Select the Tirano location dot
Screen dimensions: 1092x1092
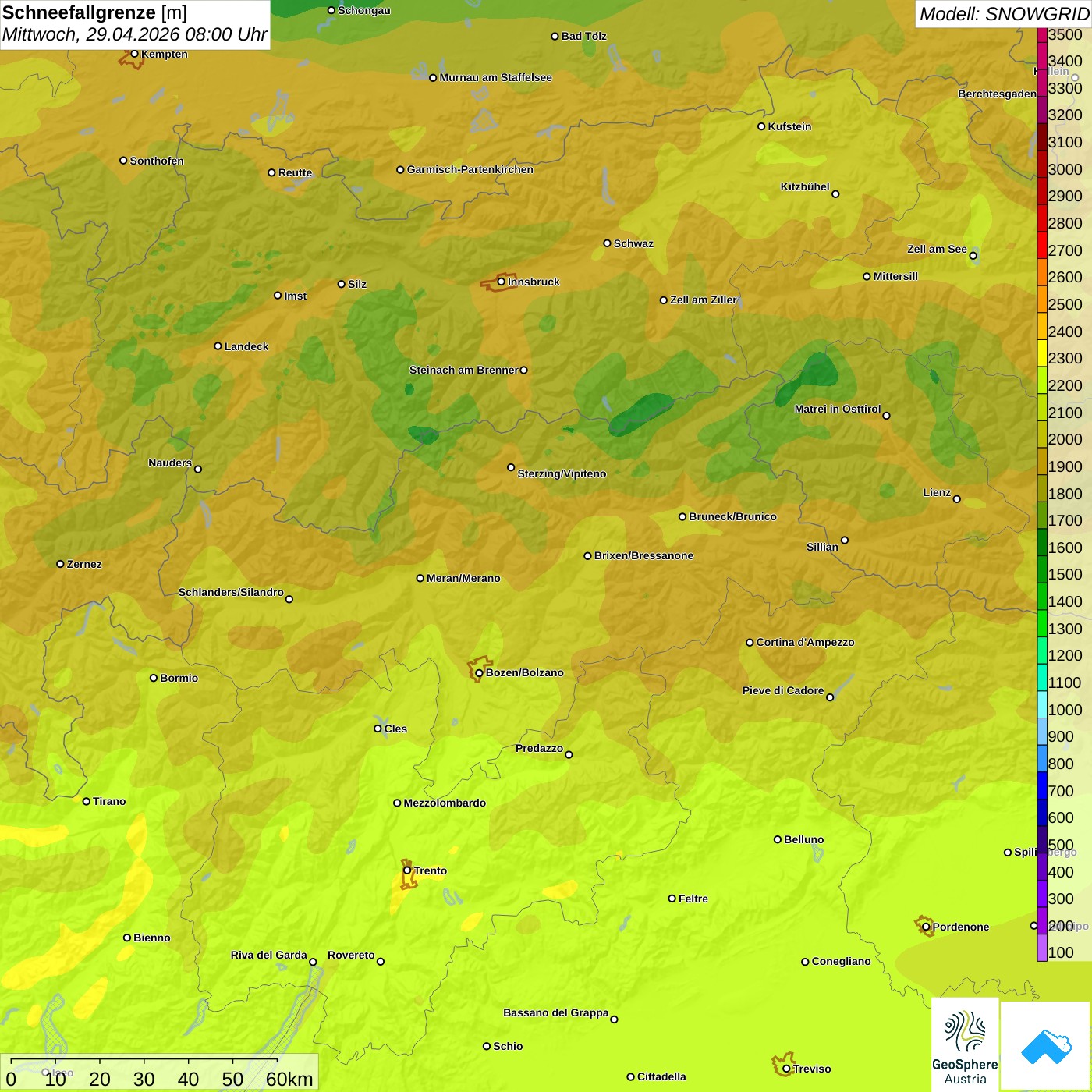point(87,801)
